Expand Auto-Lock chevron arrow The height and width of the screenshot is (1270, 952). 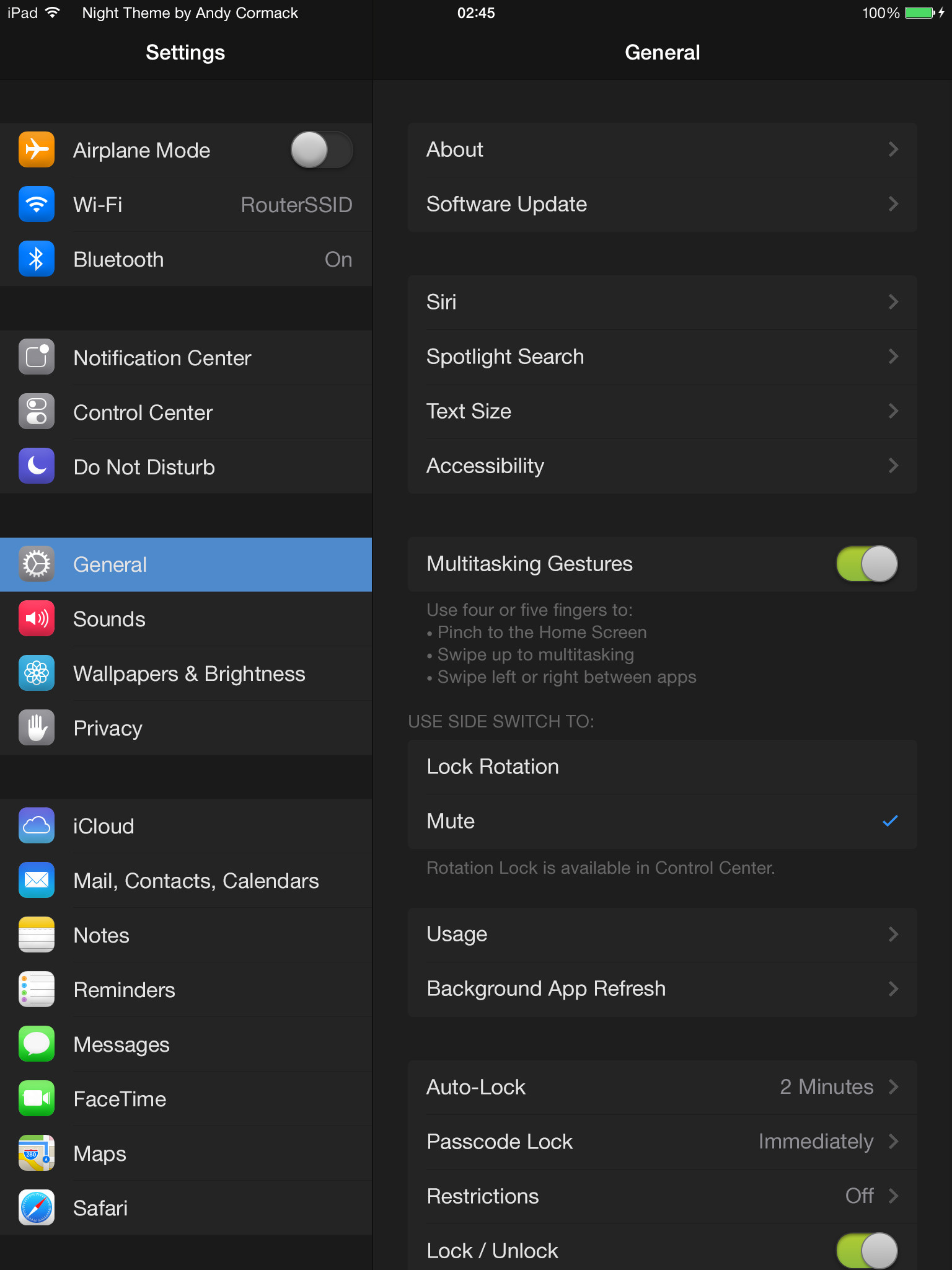(893, 1086)
